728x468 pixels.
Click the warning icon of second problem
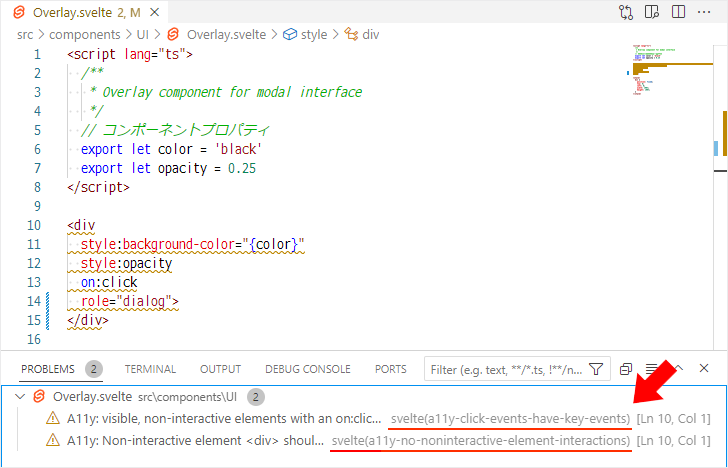coord(53,441)
